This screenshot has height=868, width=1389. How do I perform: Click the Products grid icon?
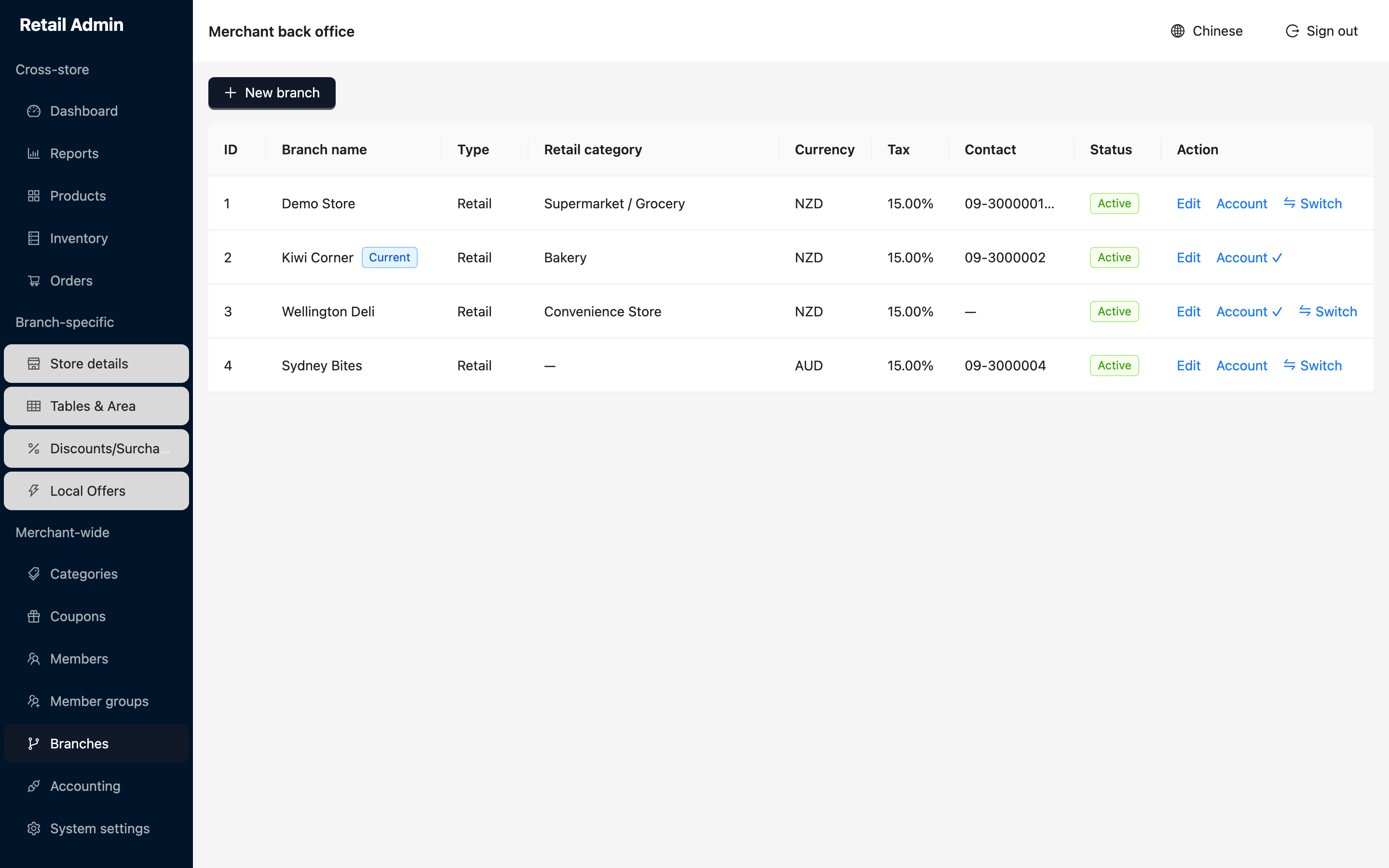point(34,196)
